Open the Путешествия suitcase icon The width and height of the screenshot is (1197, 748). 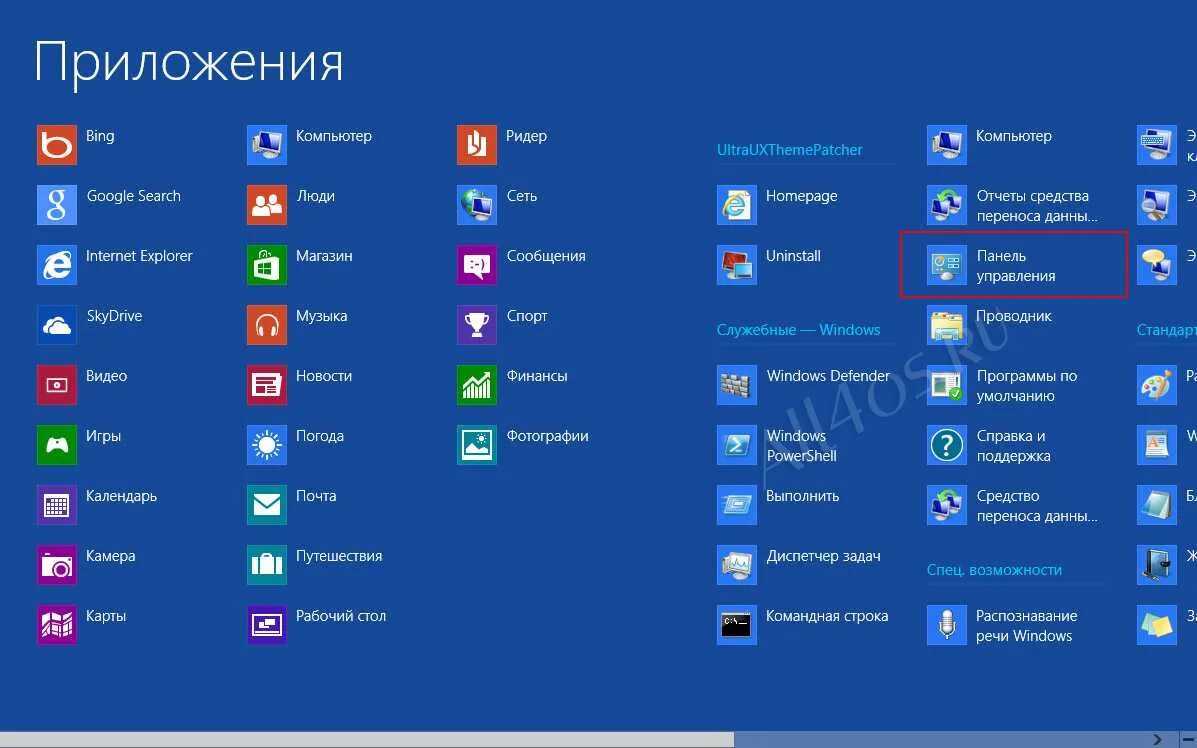pos(266,565)
